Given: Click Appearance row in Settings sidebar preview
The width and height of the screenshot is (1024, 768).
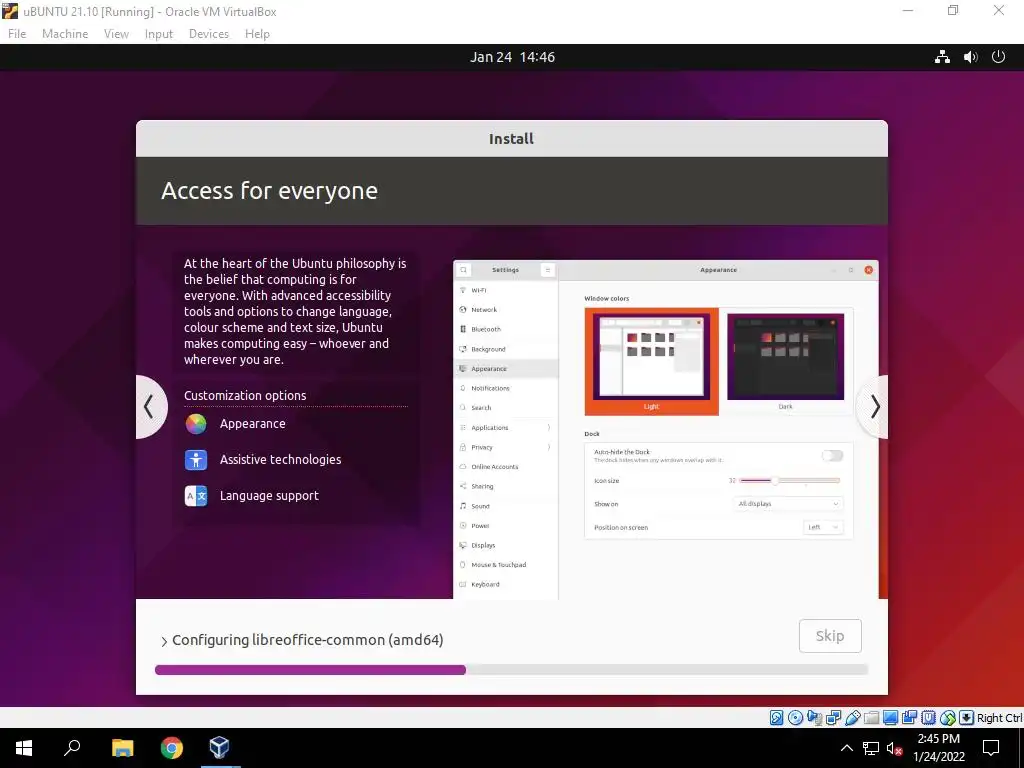Looking at the screenshot, I should [x=506, y=368].
